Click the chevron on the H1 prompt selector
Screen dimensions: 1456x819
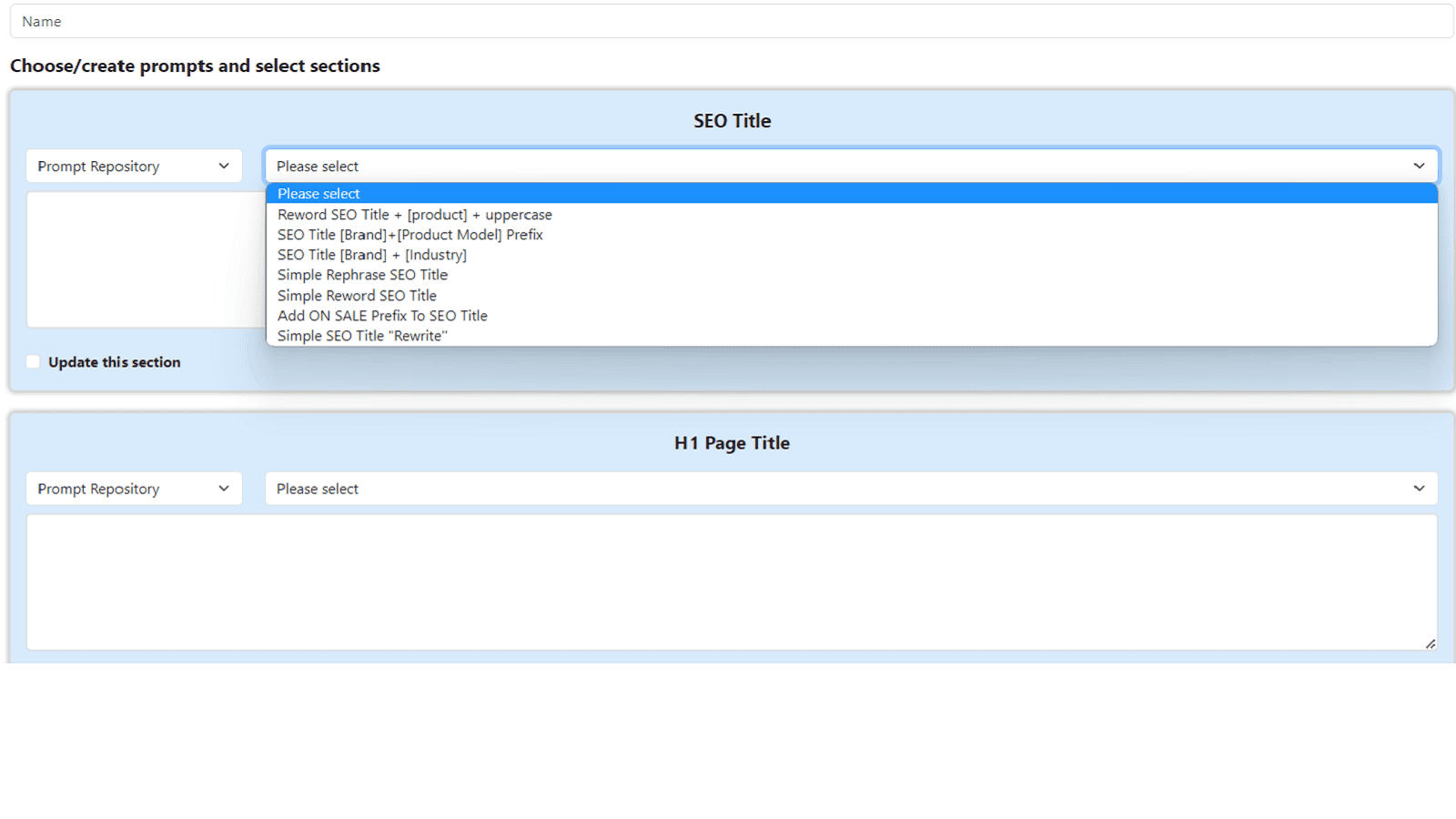click(1419, 488)
